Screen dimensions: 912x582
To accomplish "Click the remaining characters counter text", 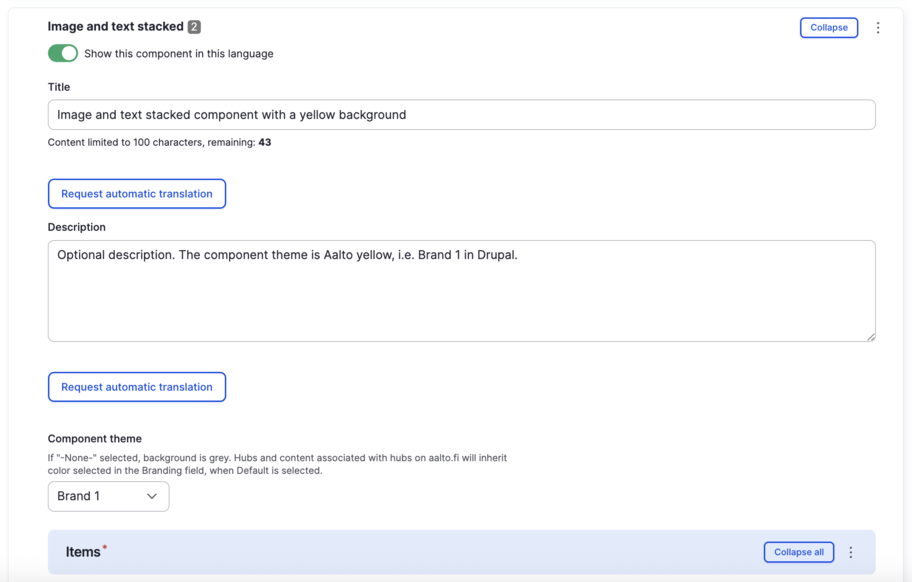I will tap(159, 142).
